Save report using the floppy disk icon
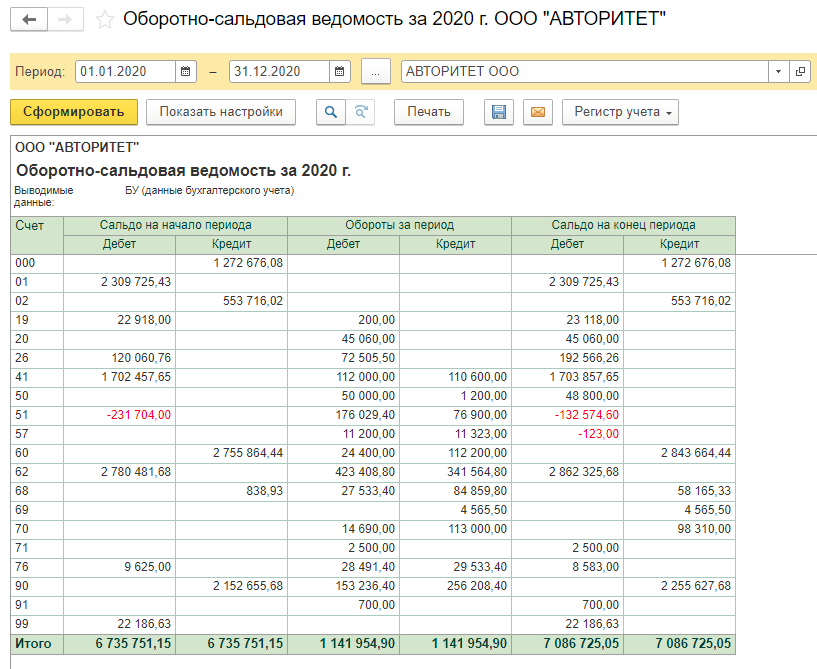Screen dimensions: 817x669 click(498, 112)
